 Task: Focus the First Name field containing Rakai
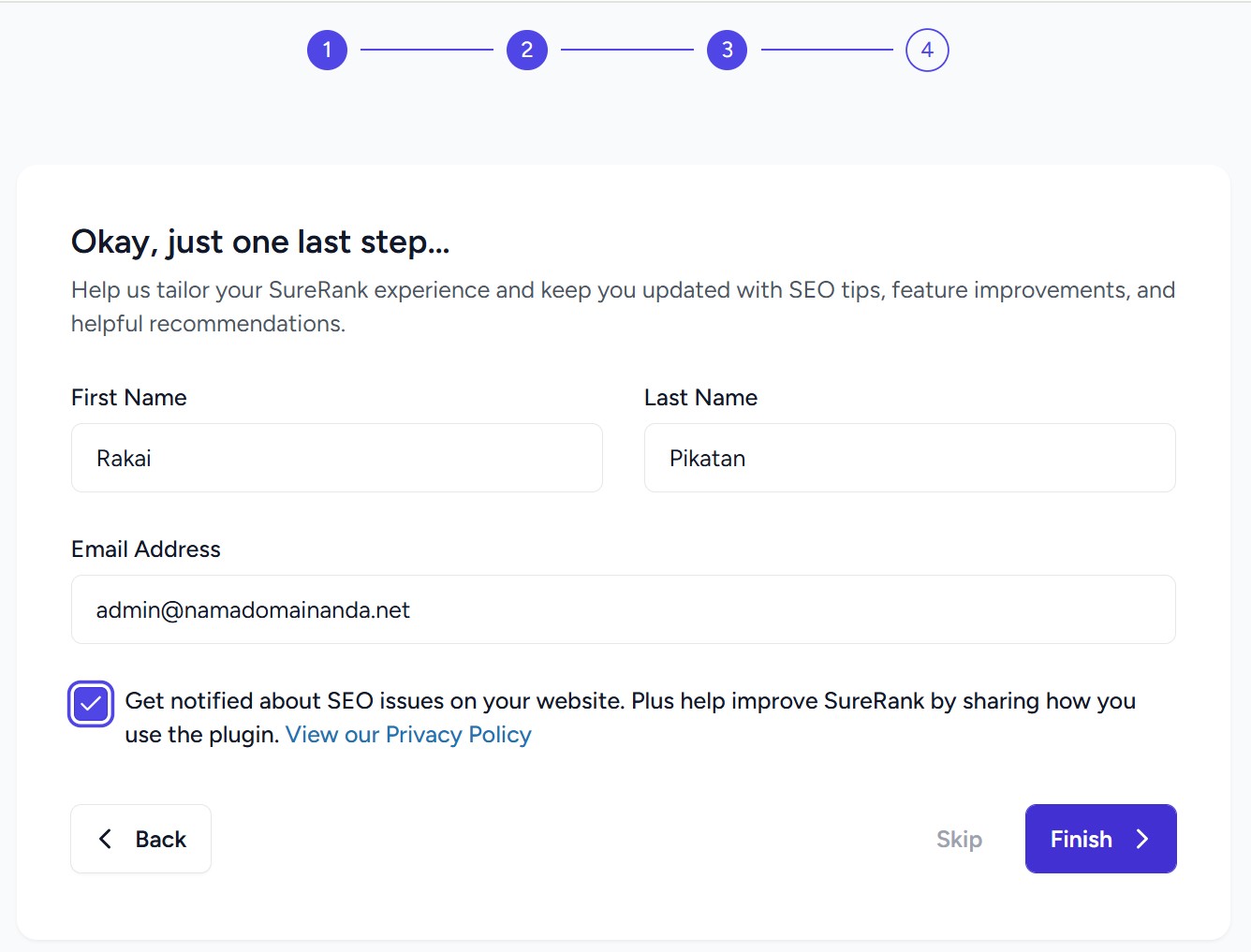click(x=337, y=458)
